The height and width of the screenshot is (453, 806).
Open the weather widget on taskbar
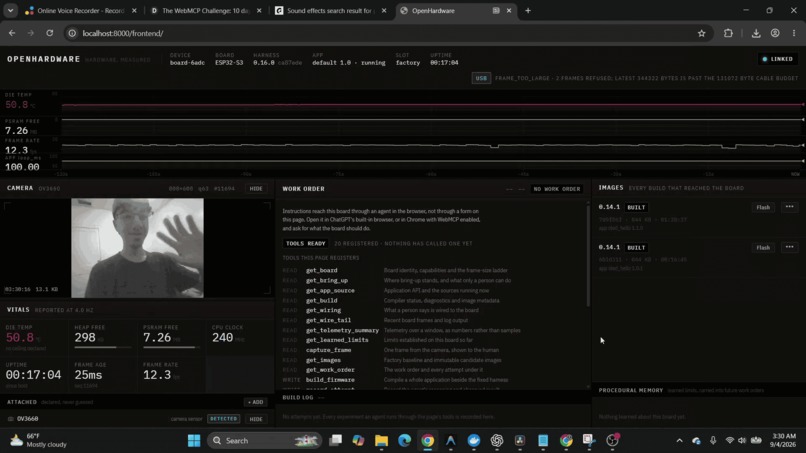39,441
